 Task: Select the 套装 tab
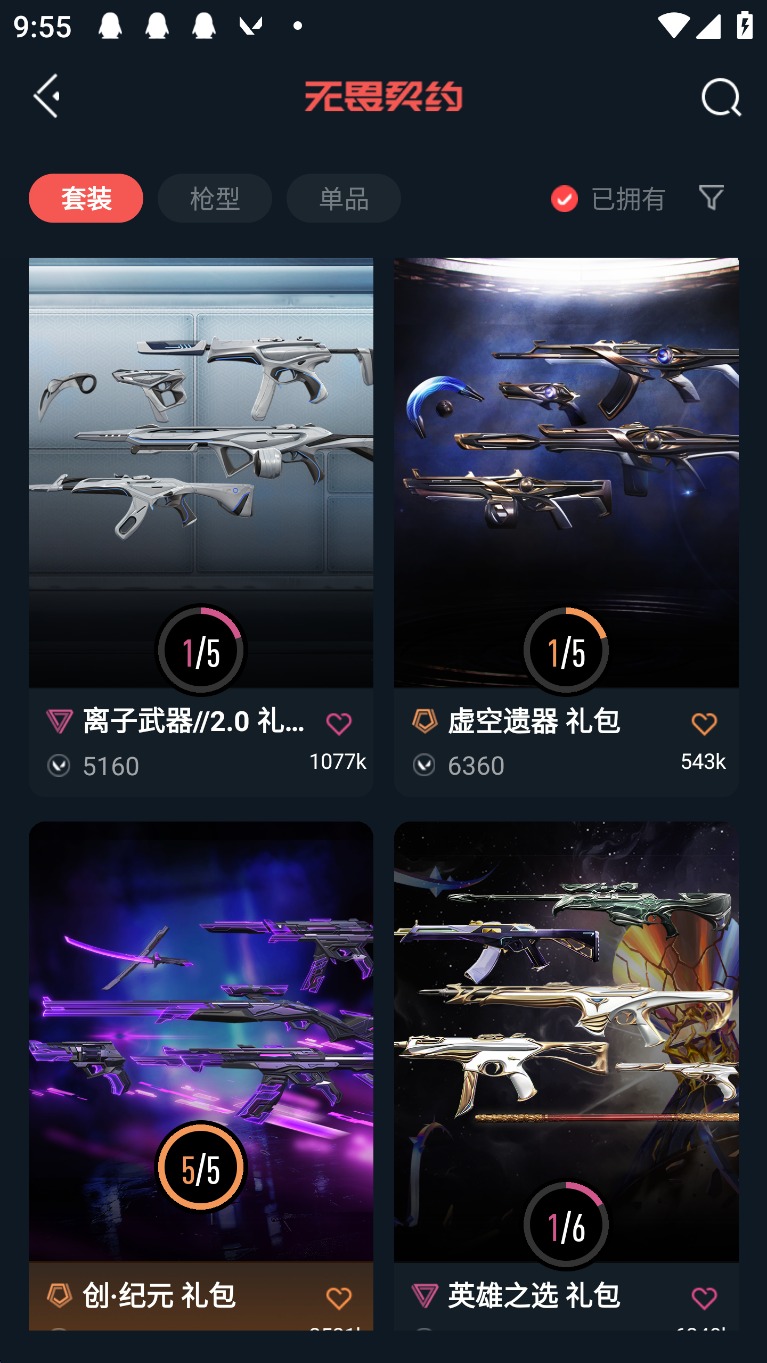86,198
